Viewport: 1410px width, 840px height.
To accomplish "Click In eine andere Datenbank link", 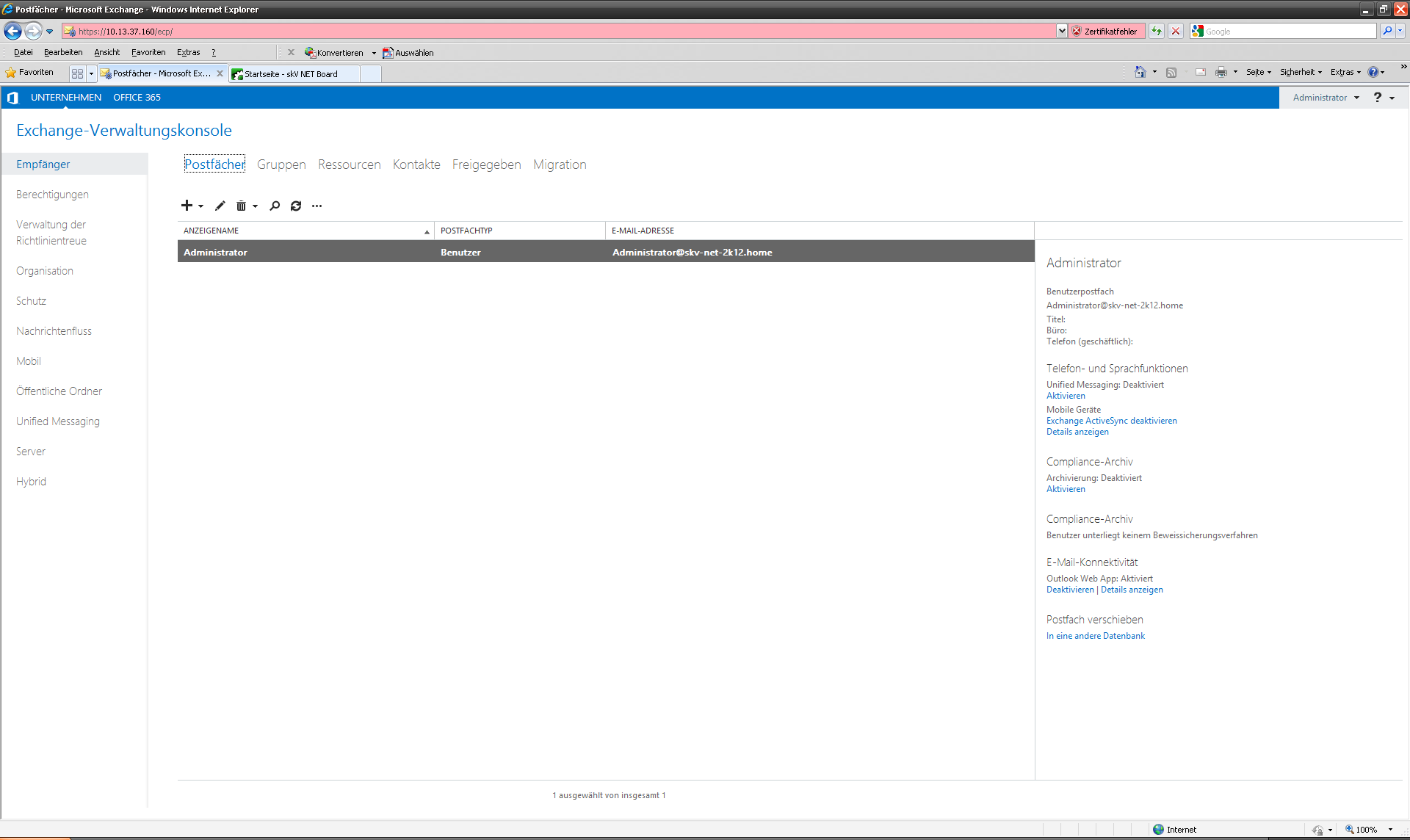I will click(1095, 636).
